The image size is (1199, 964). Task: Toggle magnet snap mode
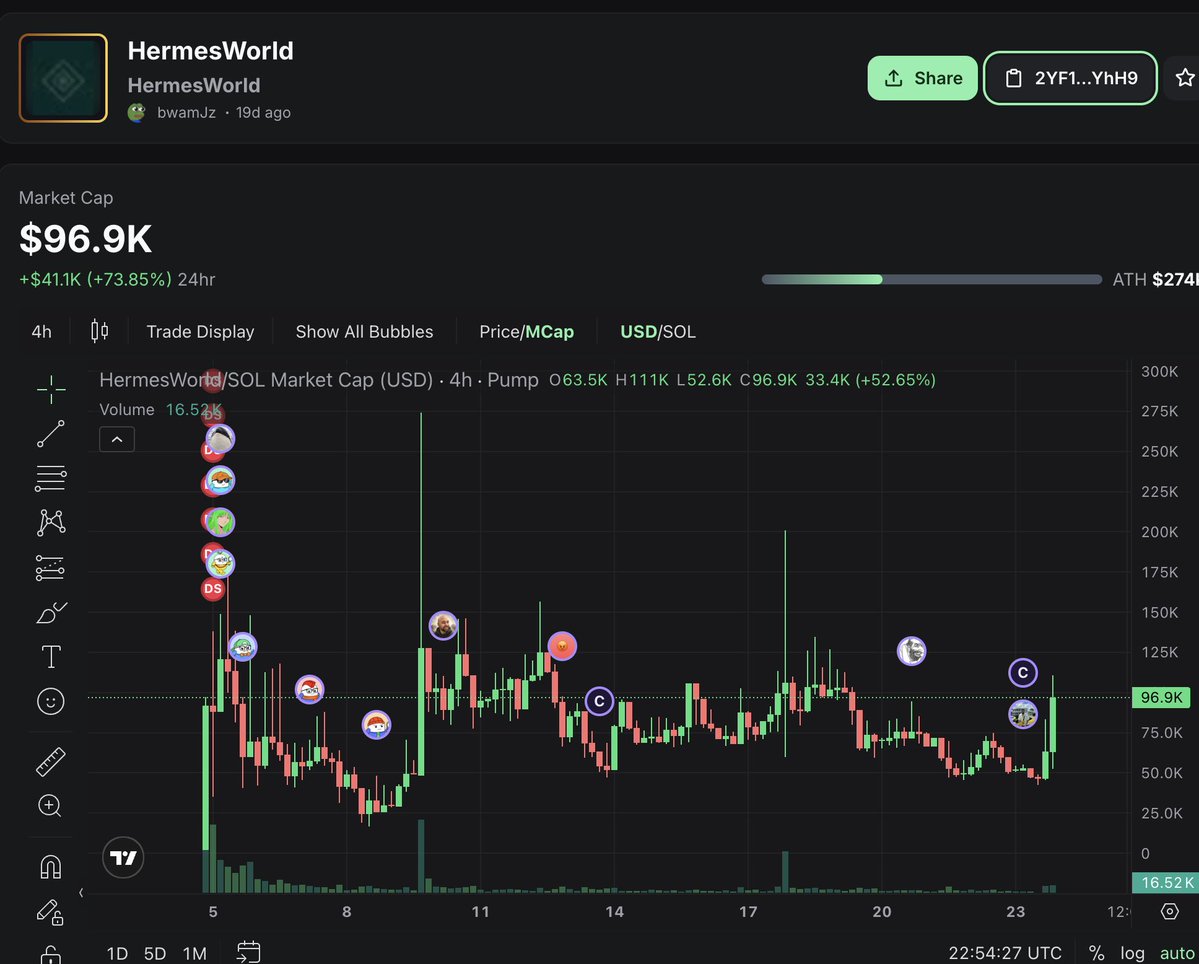pos(50,867)
